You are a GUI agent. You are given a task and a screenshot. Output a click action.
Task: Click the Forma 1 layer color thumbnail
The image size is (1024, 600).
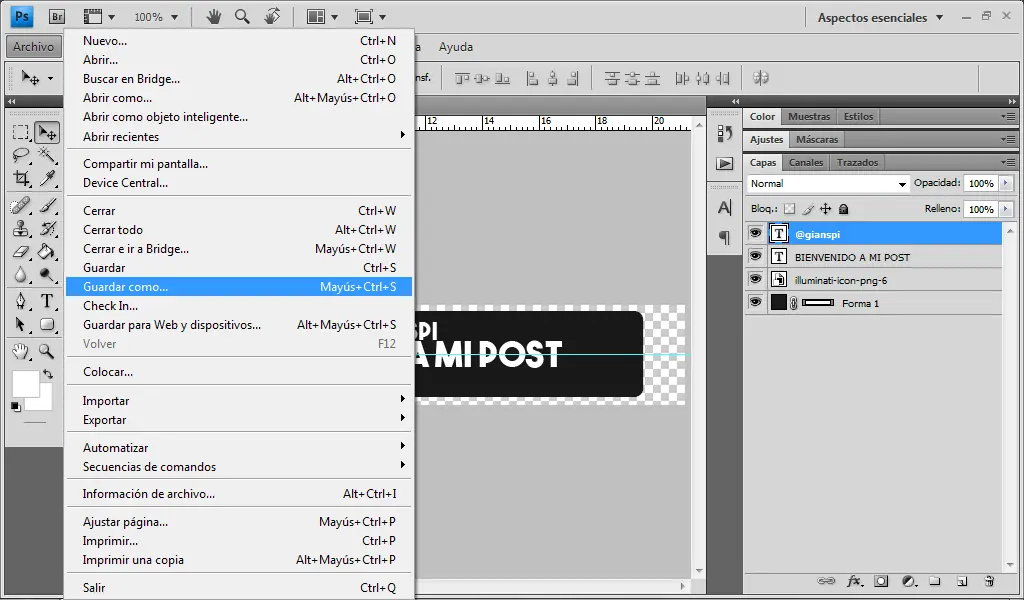pyautogui.click(x=778, y=302)
